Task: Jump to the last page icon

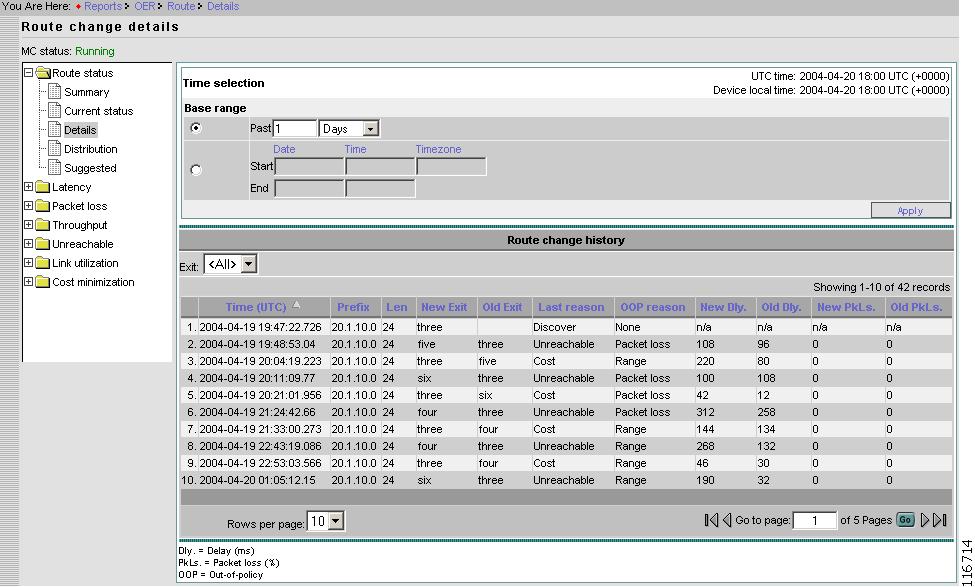Action: (939, 519)
